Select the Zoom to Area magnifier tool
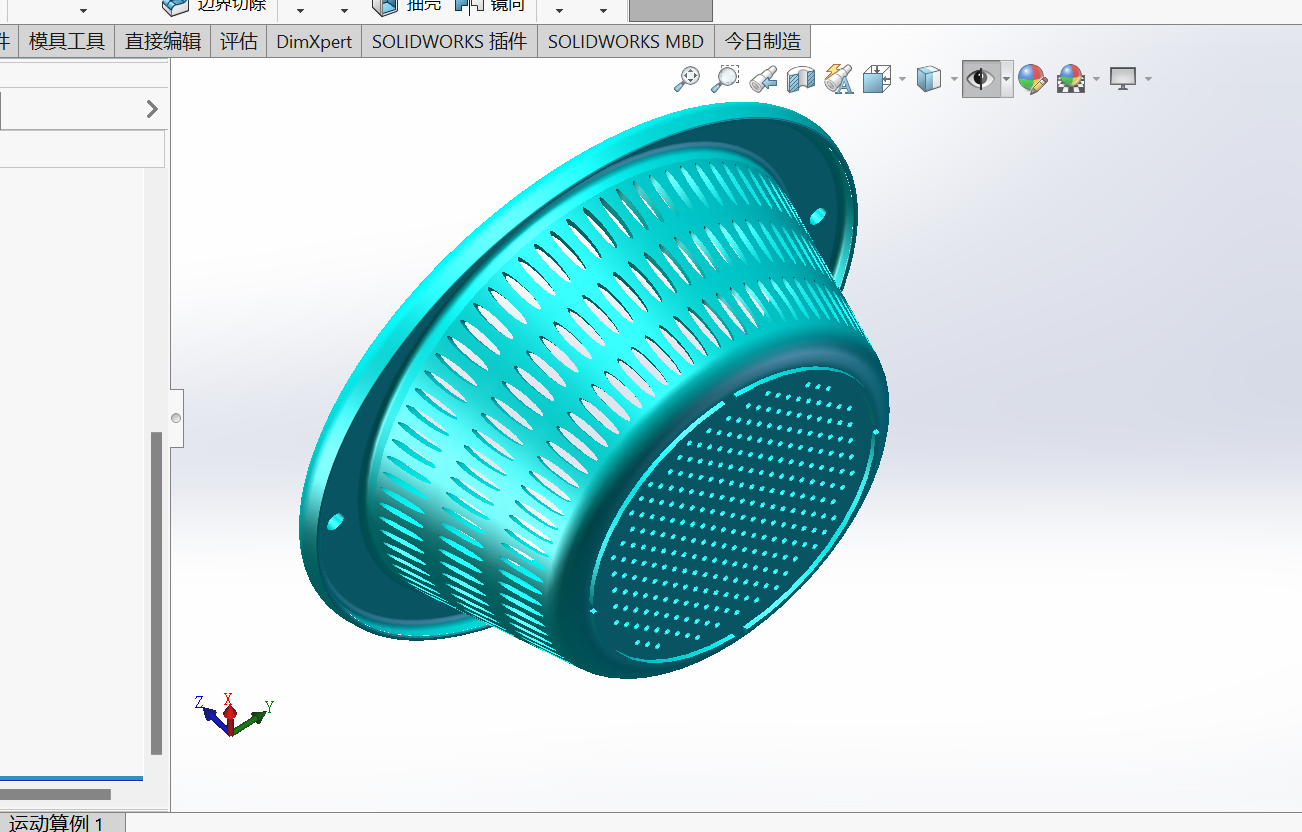 coord(724,79)
